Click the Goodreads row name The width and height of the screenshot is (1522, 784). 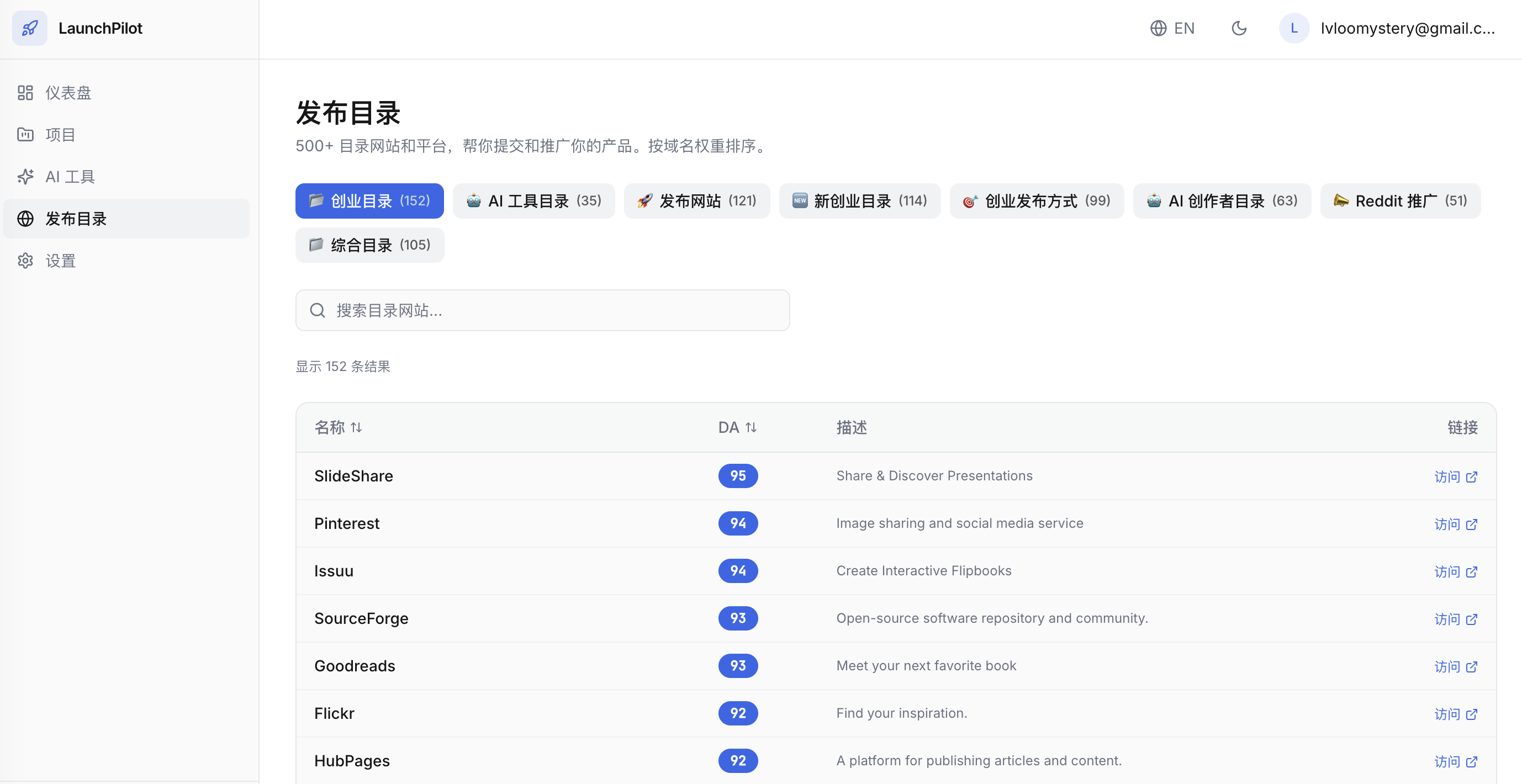point(355,666)
